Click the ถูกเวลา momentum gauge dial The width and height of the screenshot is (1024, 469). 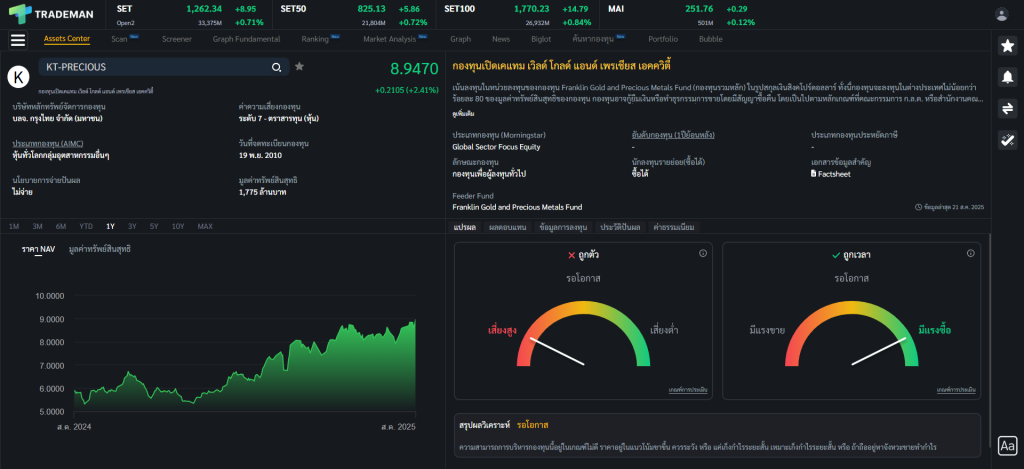coord(852,333)
